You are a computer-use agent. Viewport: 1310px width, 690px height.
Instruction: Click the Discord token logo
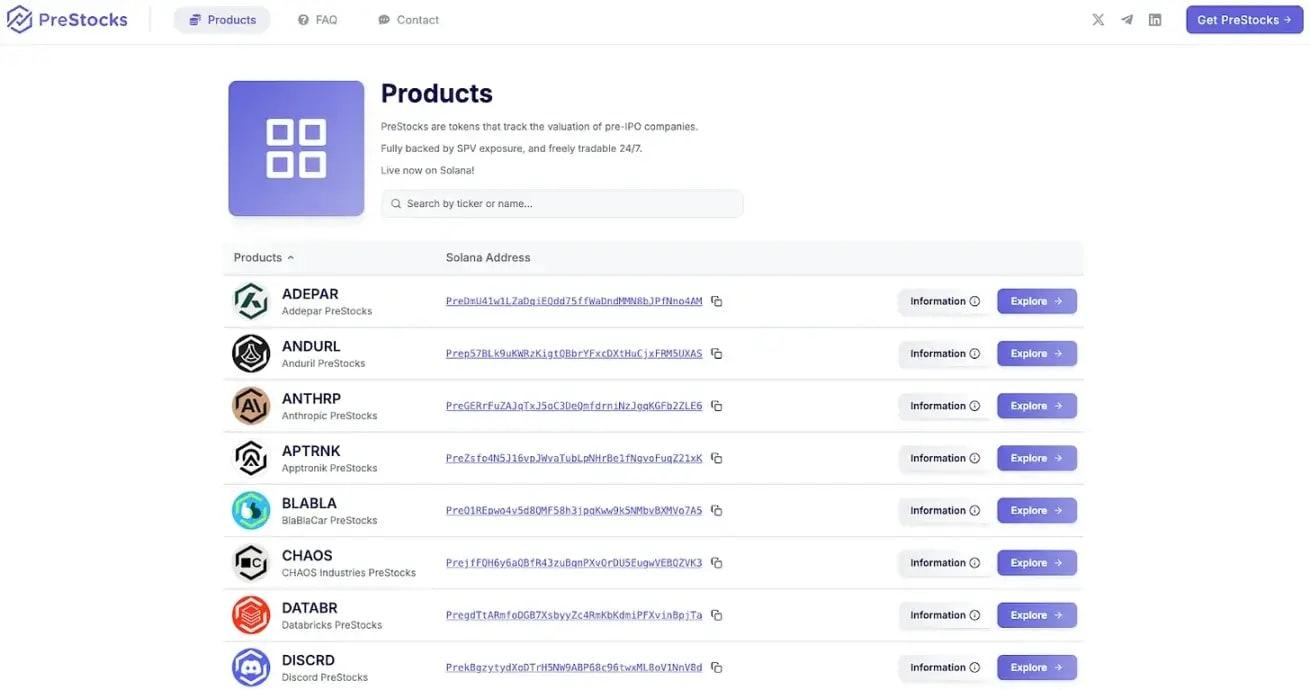point(251,668)
